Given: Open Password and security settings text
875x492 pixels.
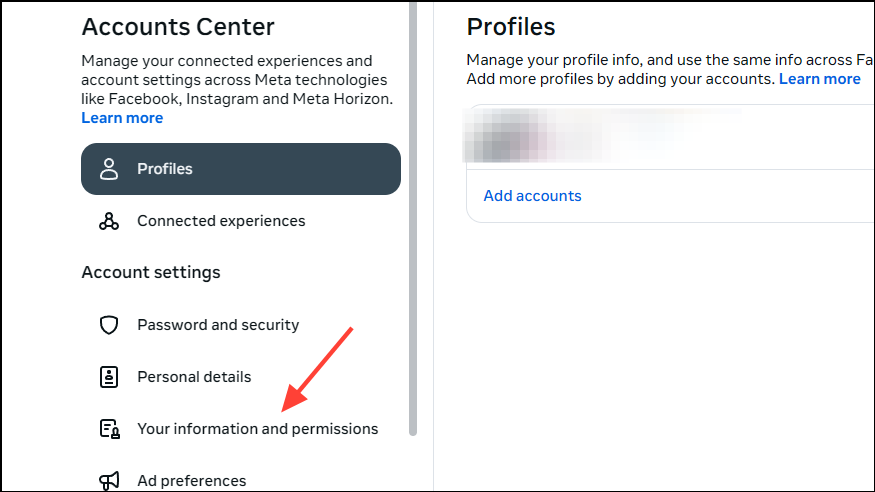Looking at the screenshot, I should (x=218, y=325).
